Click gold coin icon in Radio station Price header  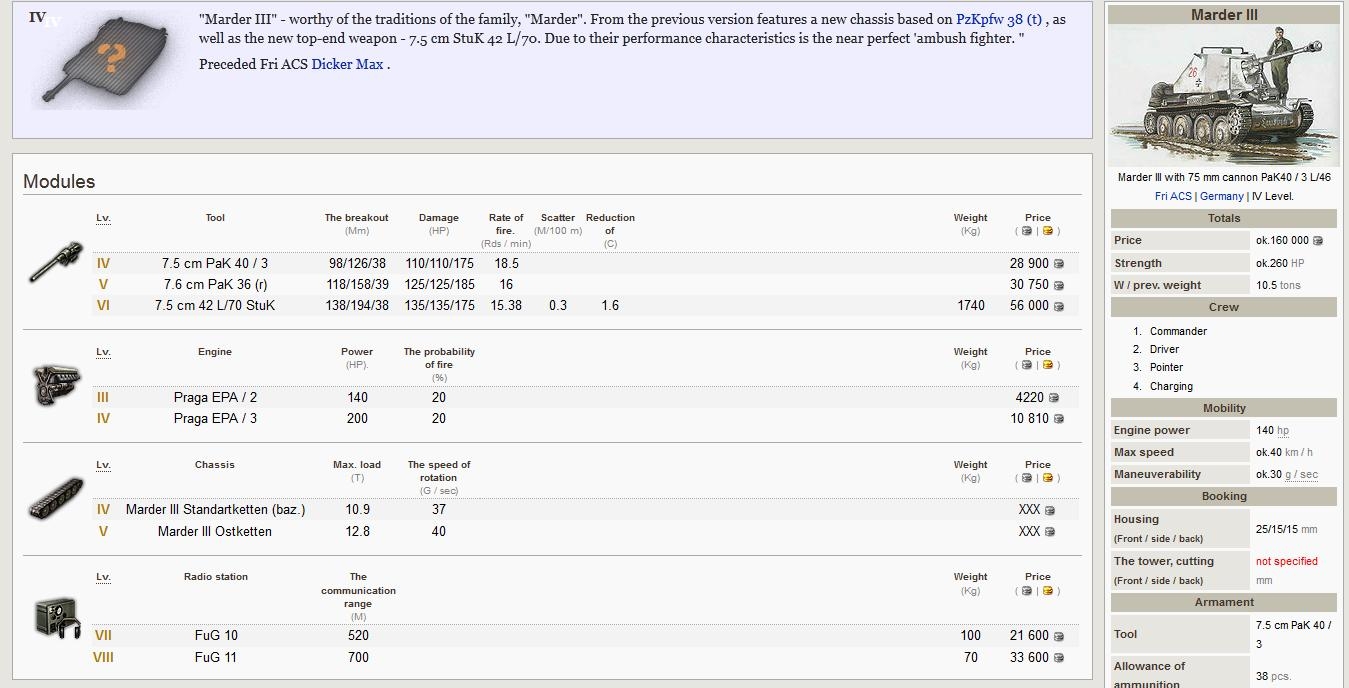pyautogui.click(x=1048, y=591)
